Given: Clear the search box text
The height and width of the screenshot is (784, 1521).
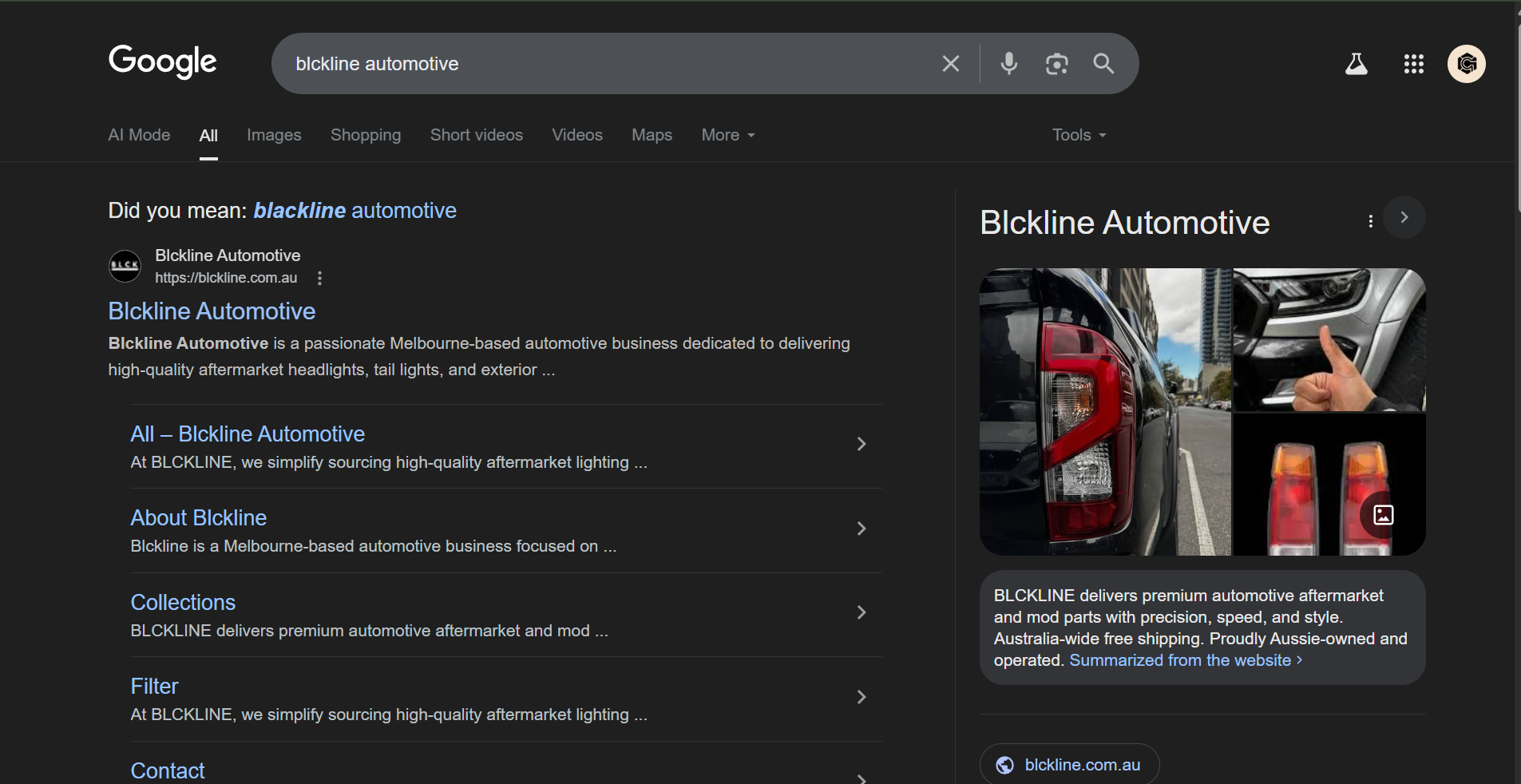Looking at the screenshot, I should tap(950, 64).
